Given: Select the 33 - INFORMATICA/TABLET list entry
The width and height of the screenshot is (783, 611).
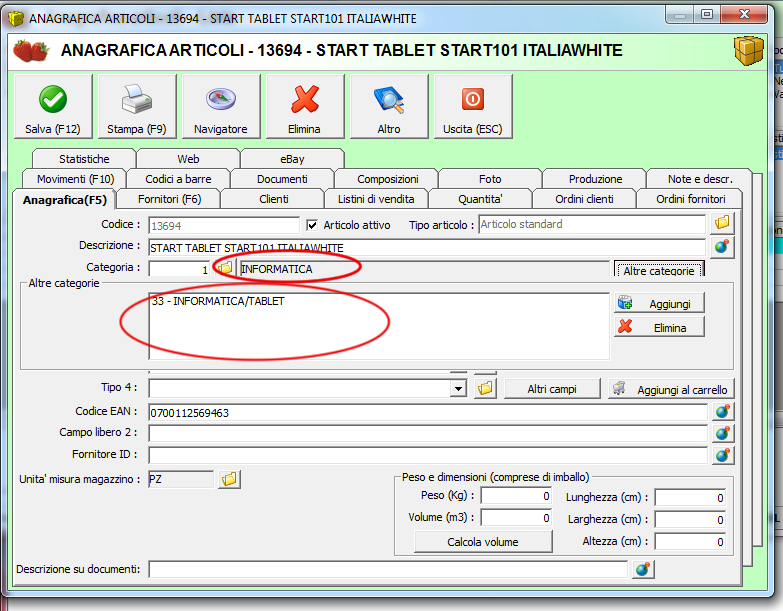Looking at the screenshot, I should tap(218, 301).
